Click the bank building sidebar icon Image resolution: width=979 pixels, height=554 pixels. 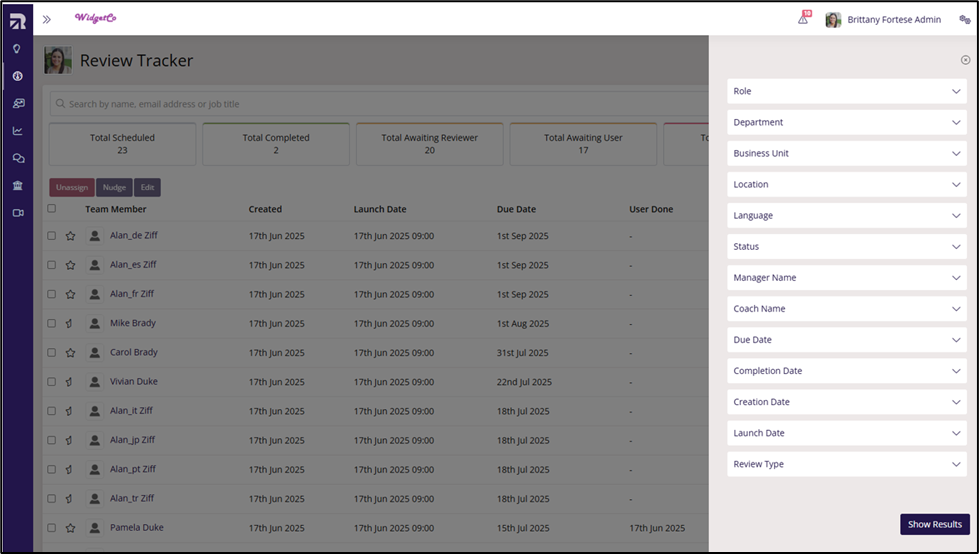[x=17, y=185]
